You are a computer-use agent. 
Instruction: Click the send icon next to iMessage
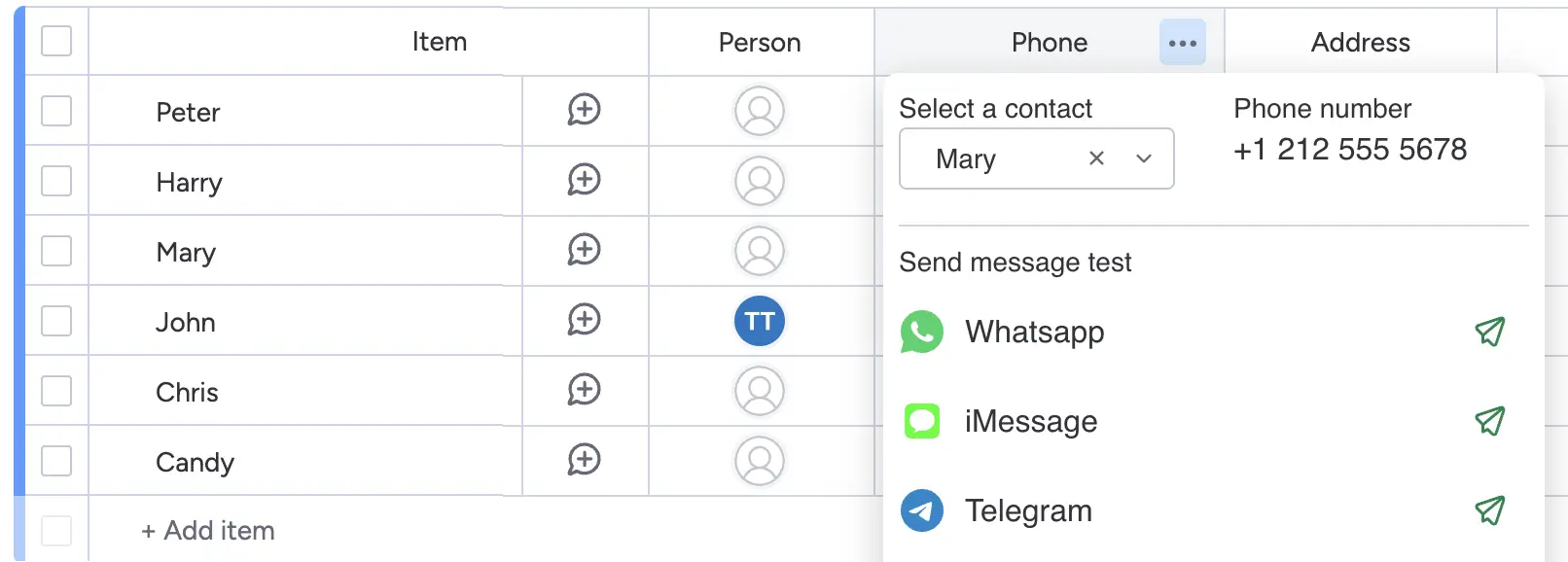pyautogui.click(x=1490, y=421)
